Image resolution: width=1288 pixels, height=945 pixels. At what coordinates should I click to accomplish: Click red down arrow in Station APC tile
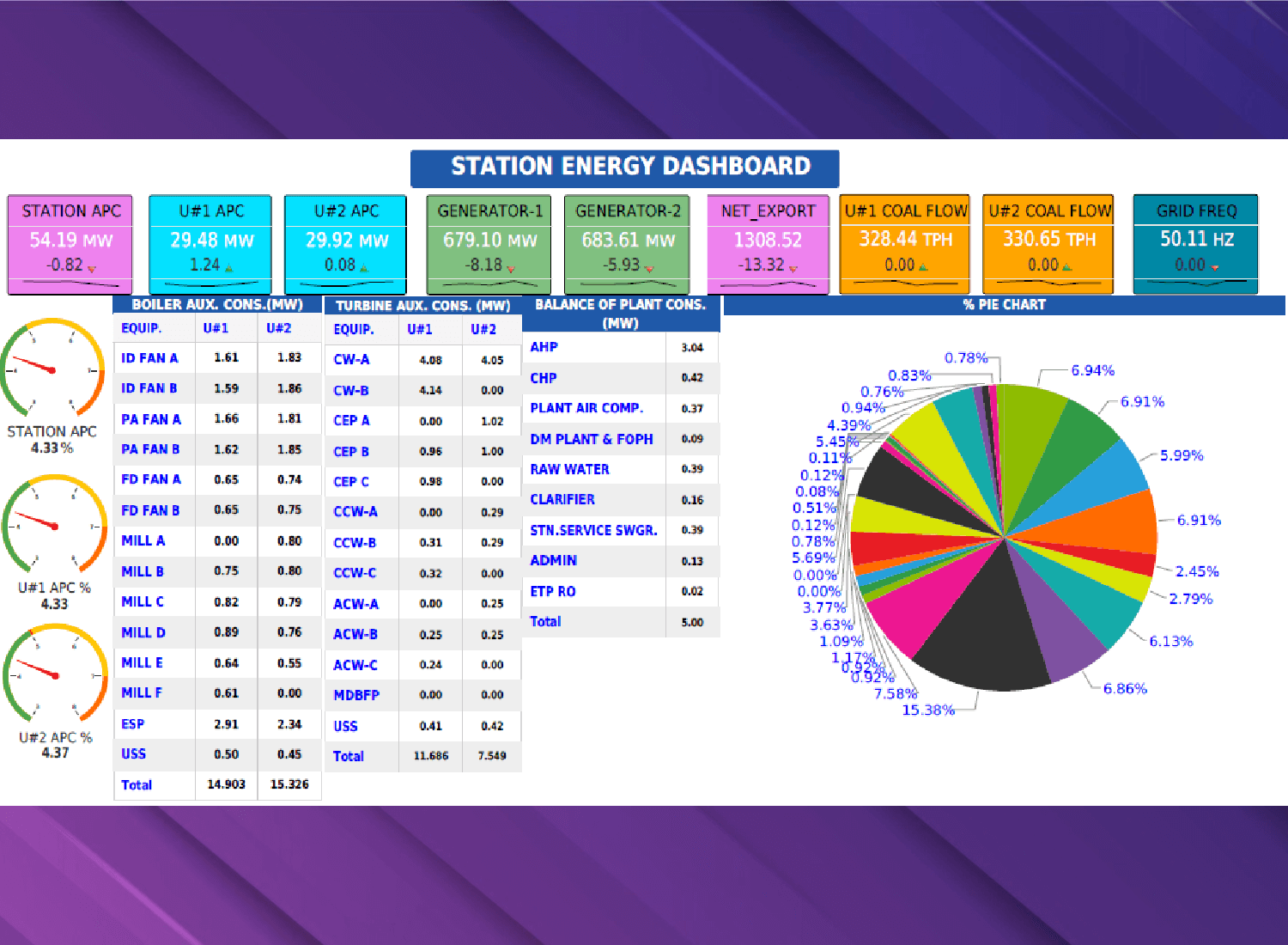92,269
